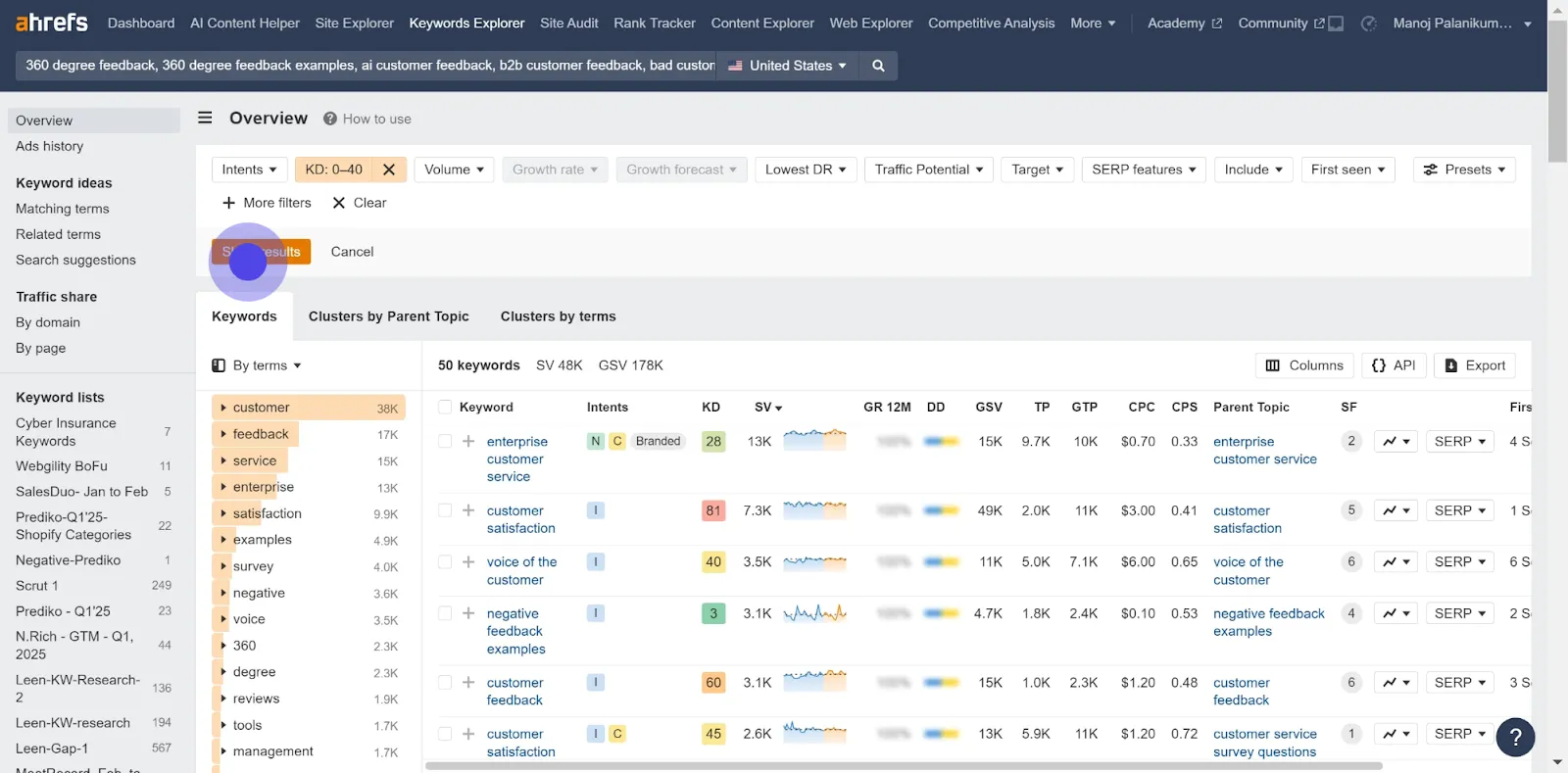Select the Keywords tab

pos(244,316)
